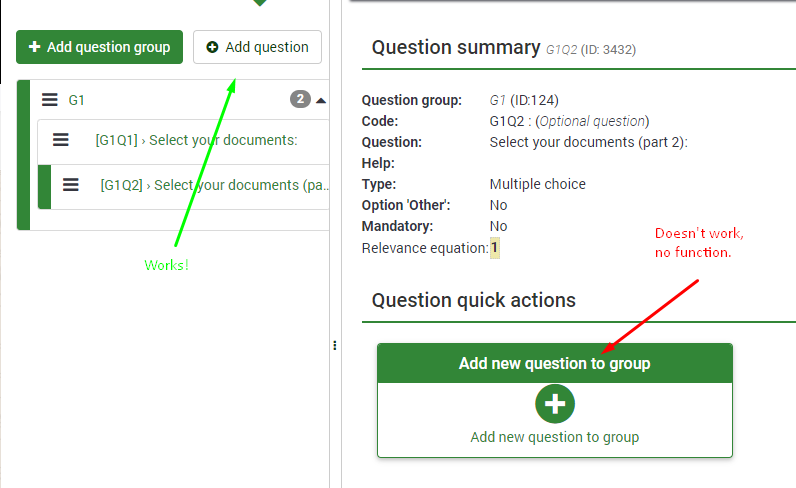796x488 pixels.
Task: Click the green Add question group button
Action: click(99, 47)
